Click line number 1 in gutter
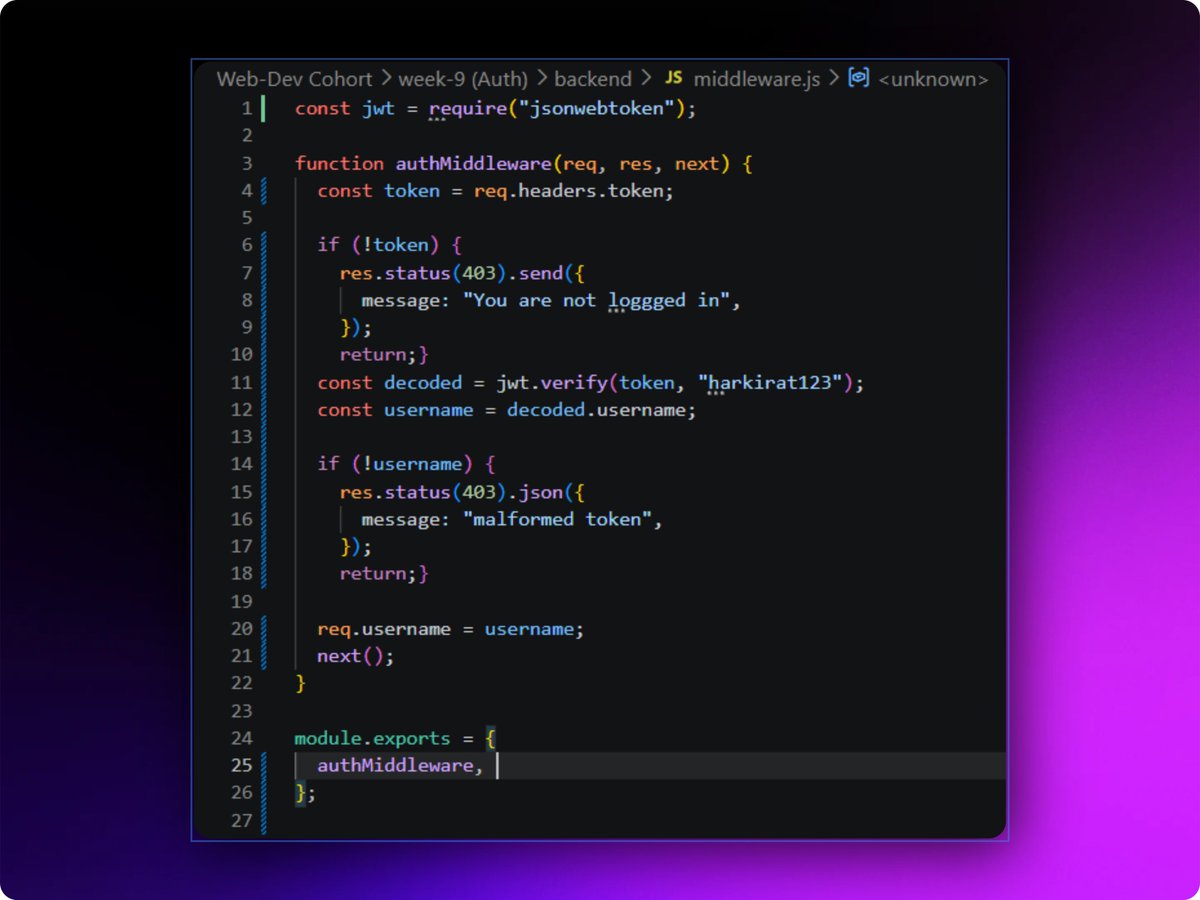Viewport: 1200px width, 900px height. tap(246, 108)
